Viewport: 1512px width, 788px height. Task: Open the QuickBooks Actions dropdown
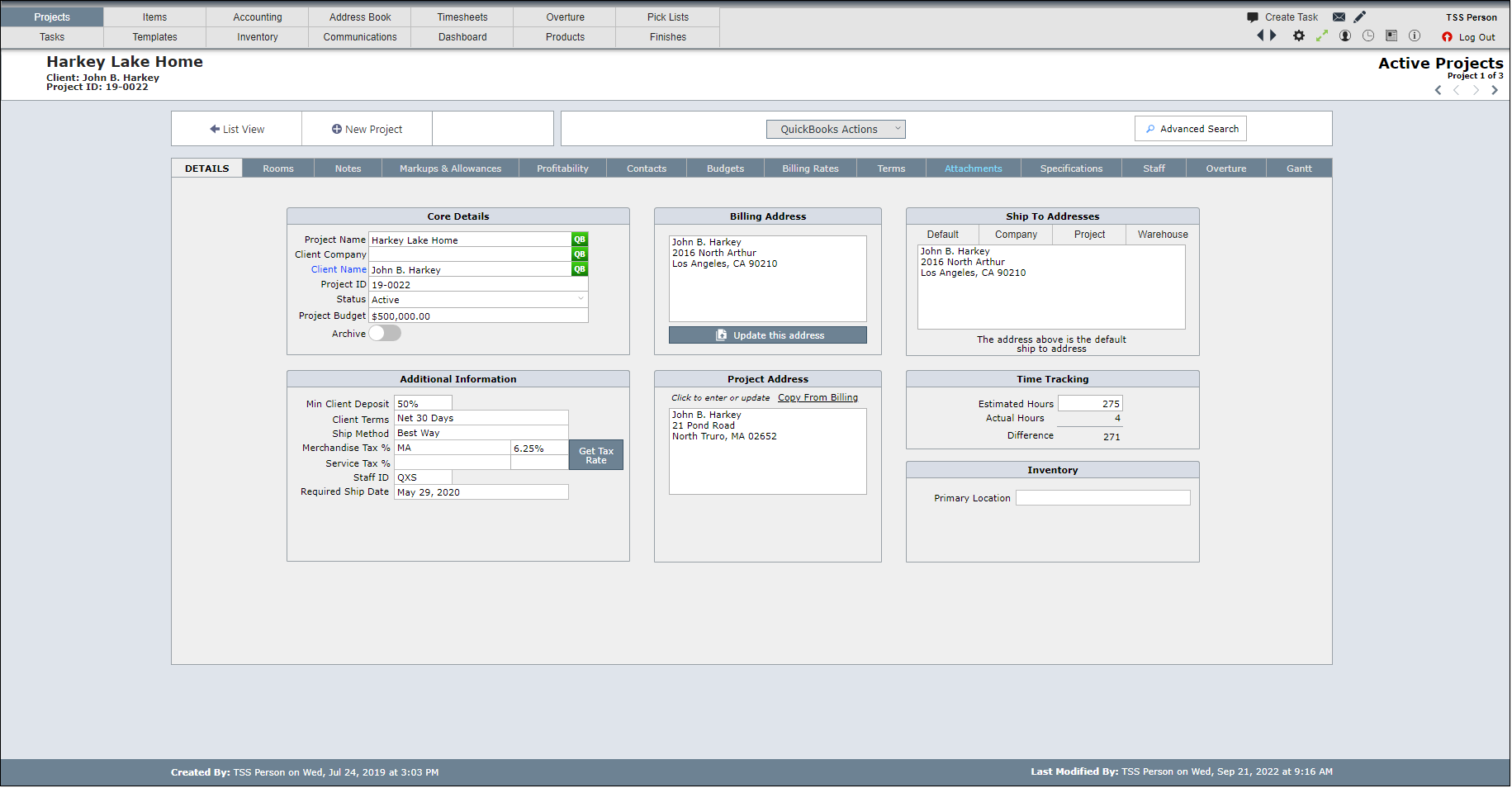tap(836, 129)
